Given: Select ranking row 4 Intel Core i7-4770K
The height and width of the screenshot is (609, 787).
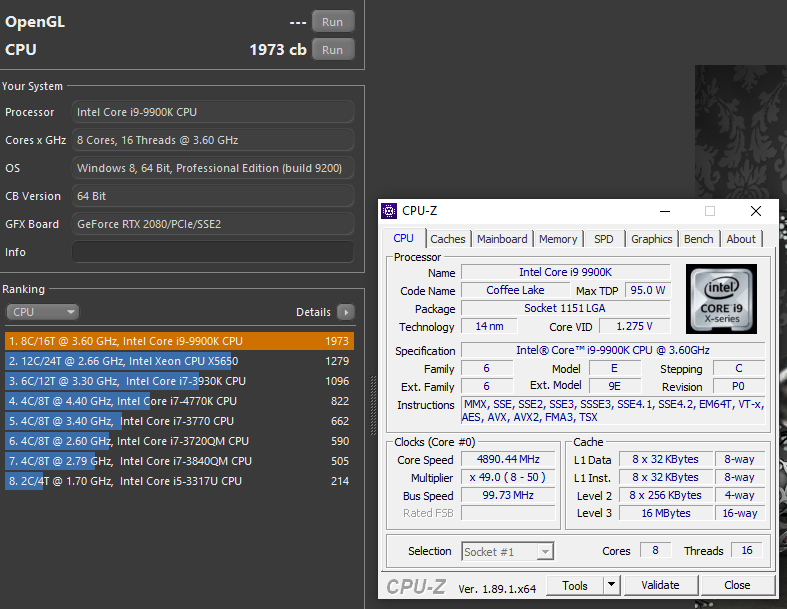Looking at the screenshot, I should (179, 401).
